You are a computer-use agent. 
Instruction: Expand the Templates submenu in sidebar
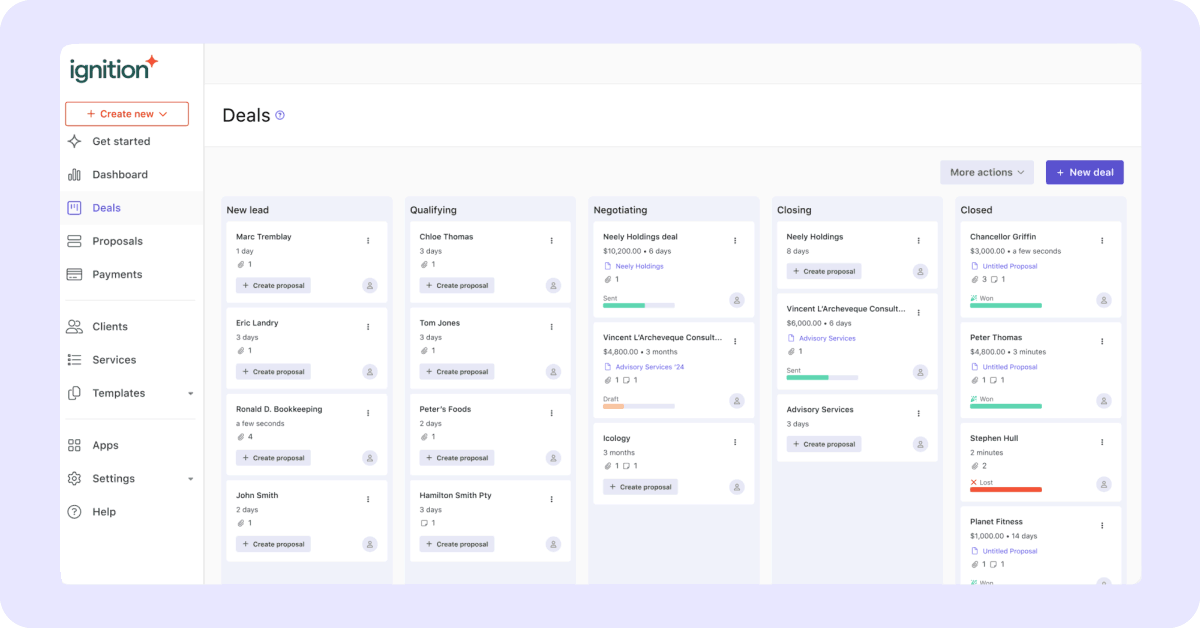tap(190, 394)
